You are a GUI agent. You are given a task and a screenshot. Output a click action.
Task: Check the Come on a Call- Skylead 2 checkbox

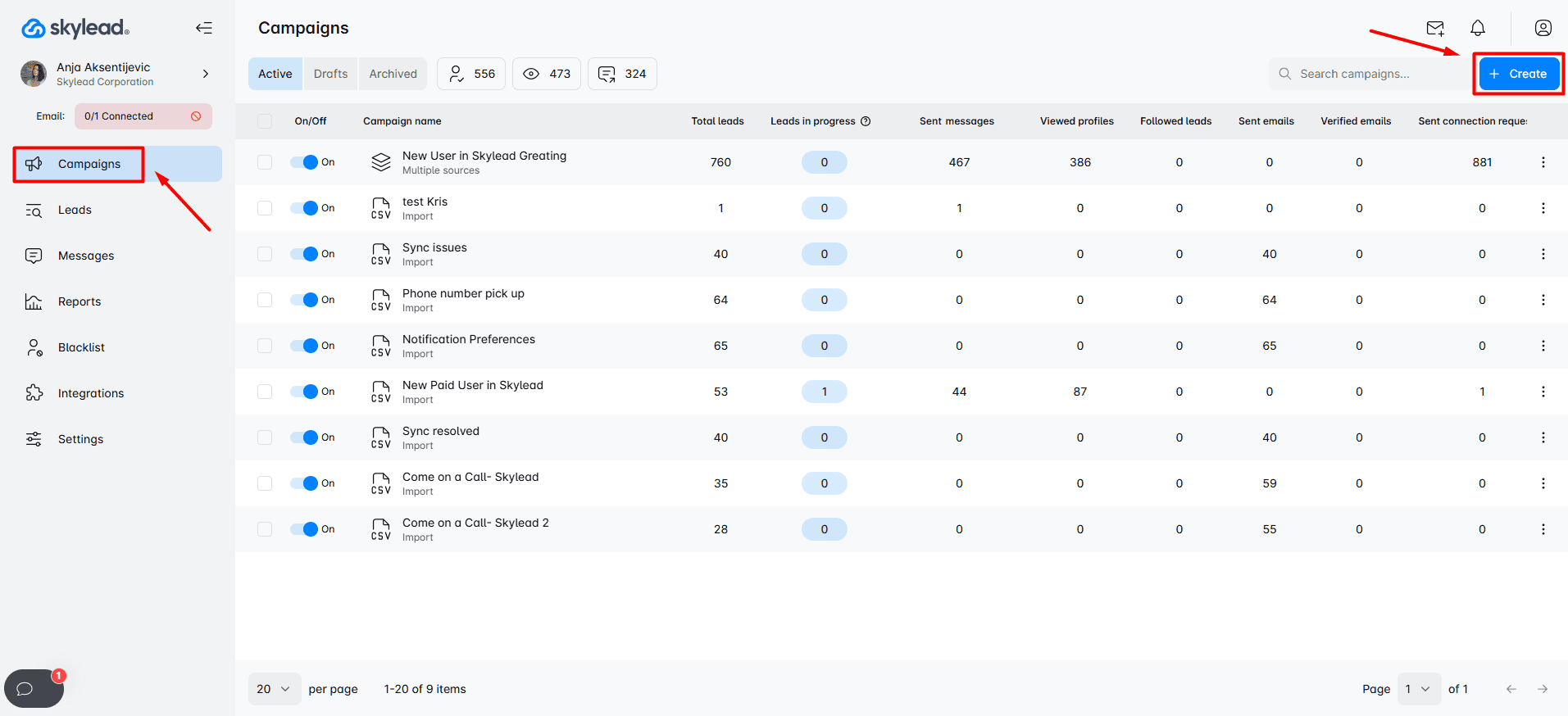(x=265, y=529)
